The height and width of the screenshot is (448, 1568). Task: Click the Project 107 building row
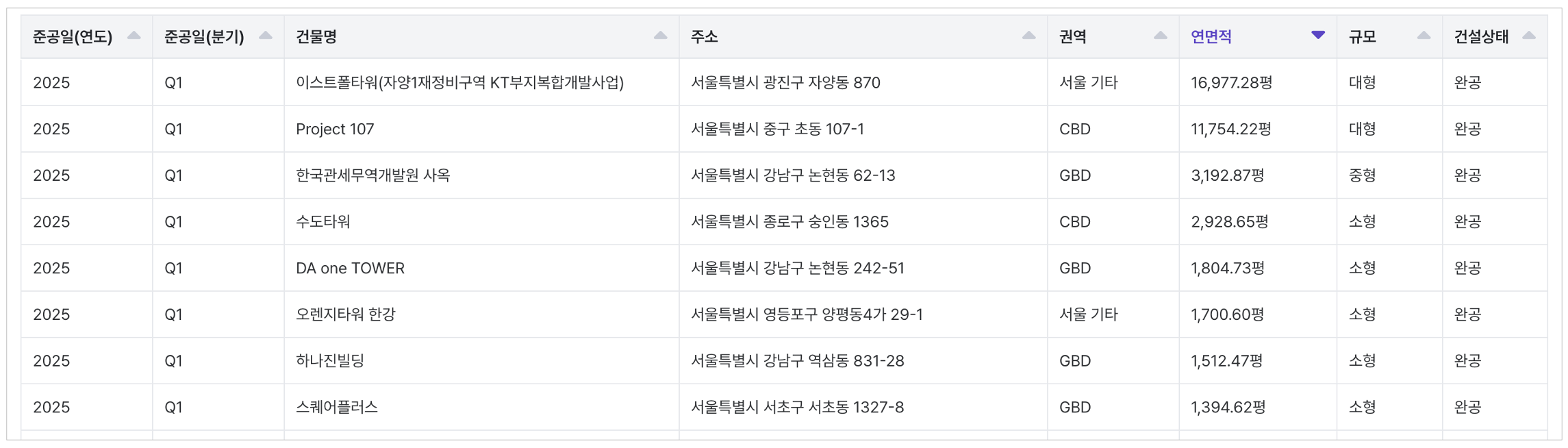[x=335, y=129]
